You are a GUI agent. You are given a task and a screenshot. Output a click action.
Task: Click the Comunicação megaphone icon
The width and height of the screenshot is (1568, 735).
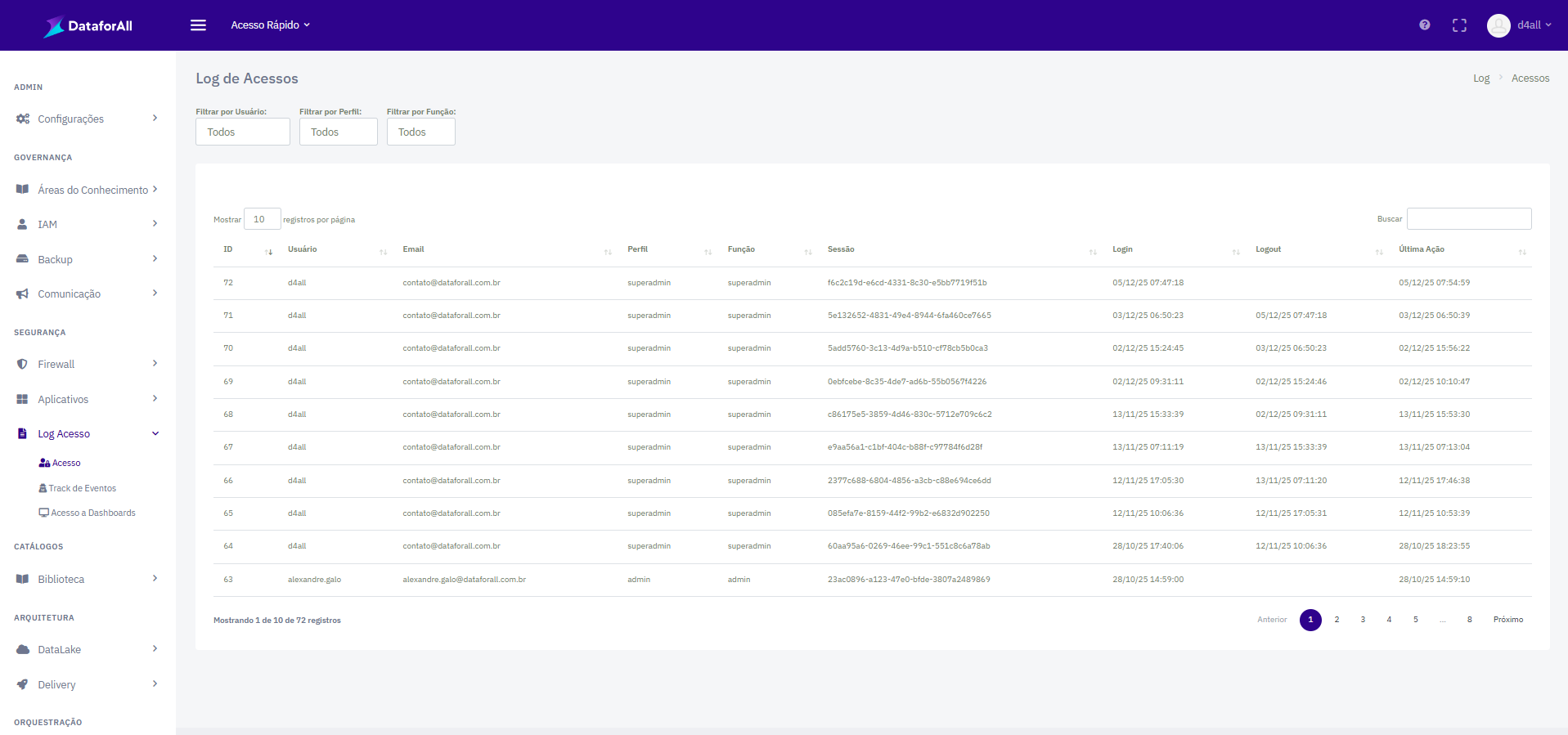(22, 294)
